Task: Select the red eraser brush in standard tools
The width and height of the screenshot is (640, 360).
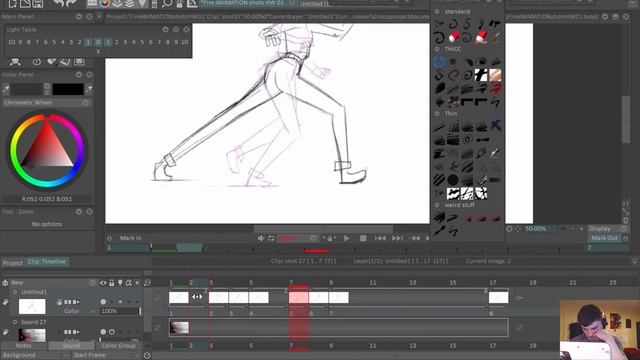Action: [x=453, y=38]
